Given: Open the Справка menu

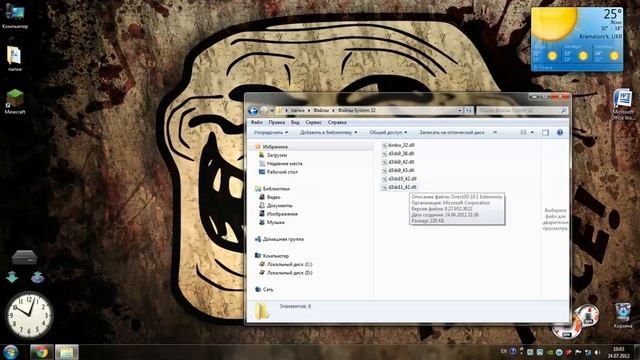Looking at the screenshot, I should click(x=337, y=122).
